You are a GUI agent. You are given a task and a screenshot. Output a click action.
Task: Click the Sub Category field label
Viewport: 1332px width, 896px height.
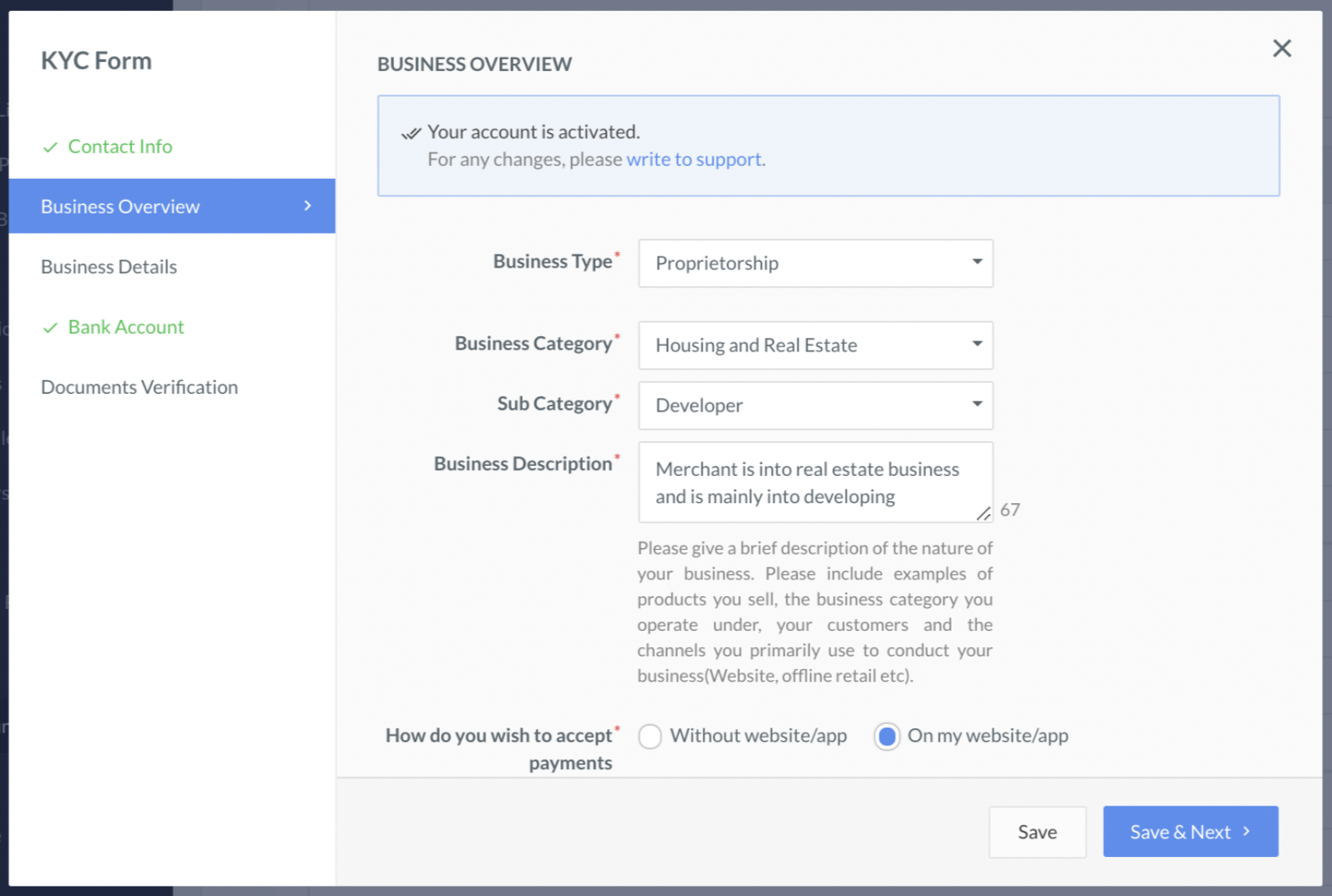(554, 404)
